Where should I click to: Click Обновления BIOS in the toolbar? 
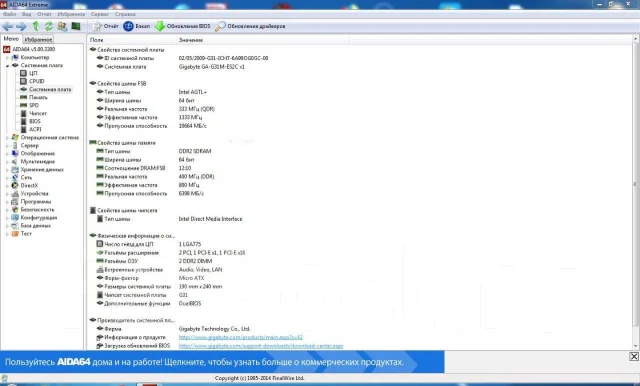point(183,26)
